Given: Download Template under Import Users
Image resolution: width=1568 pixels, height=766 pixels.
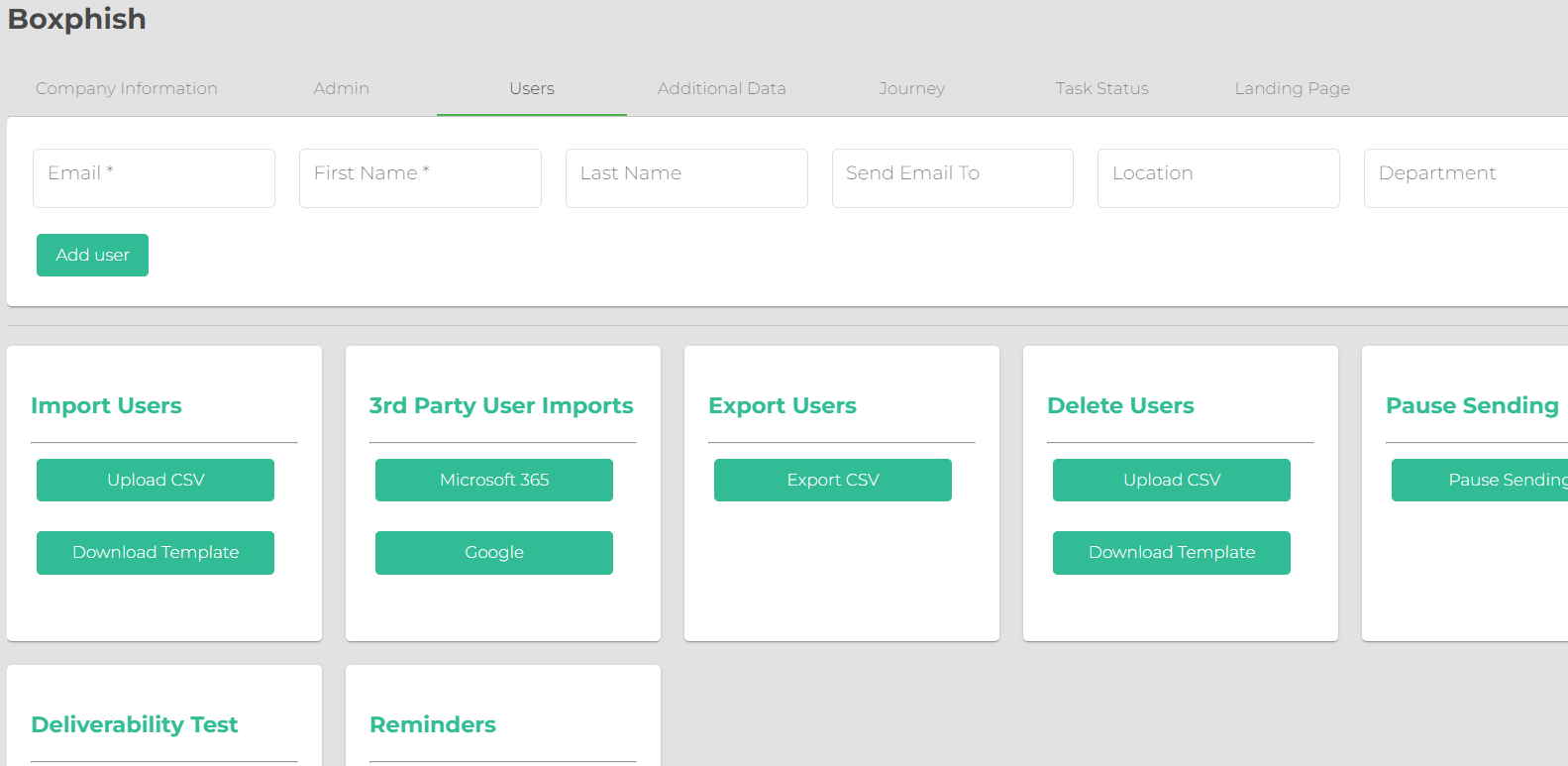Looking at the screenshot, I should pos(156,553).
